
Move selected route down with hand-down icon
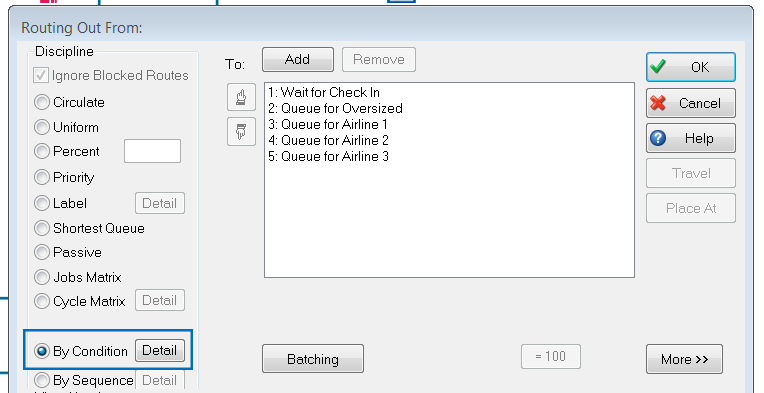coord(241,131)
